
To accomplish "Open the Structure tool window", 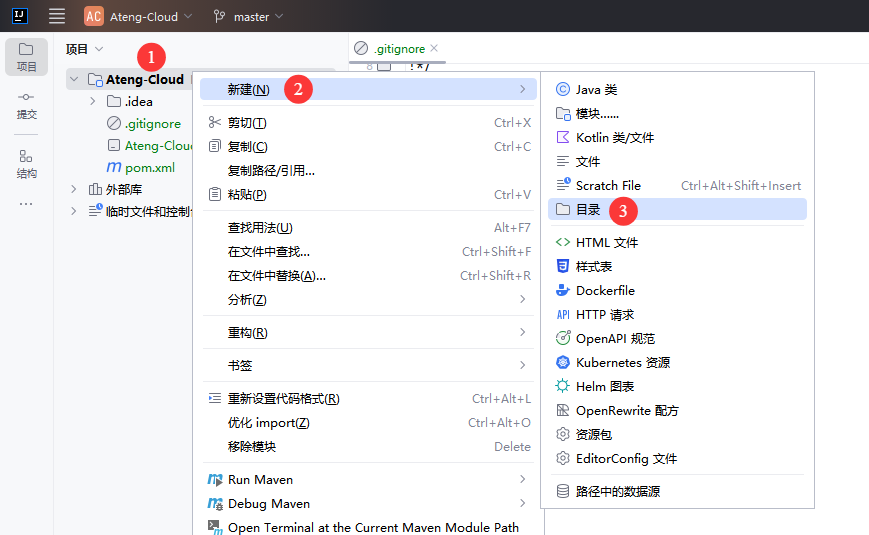I will tap(26, 163).
